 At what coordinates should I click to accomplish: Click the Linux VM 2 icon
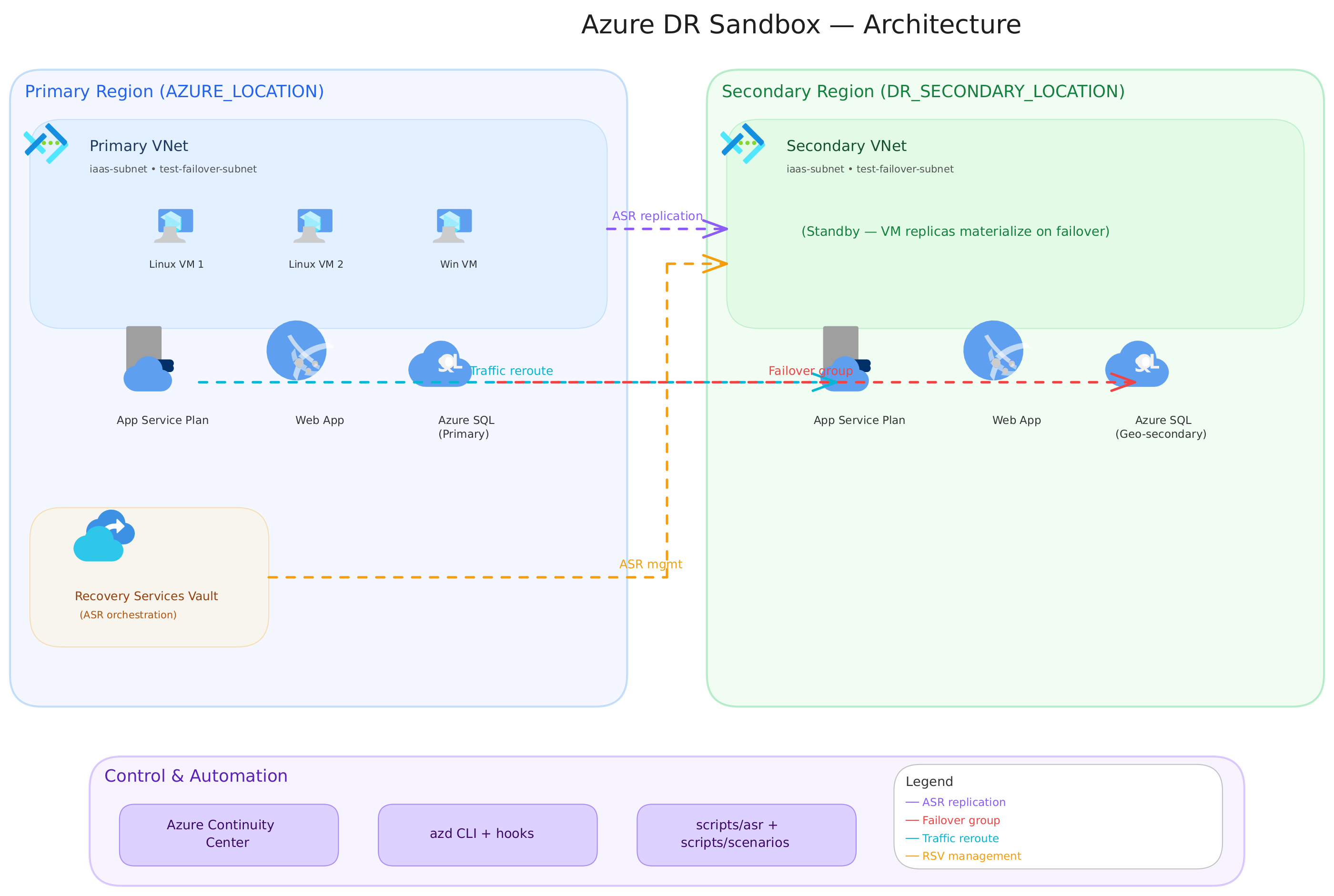tap(313, 226)
